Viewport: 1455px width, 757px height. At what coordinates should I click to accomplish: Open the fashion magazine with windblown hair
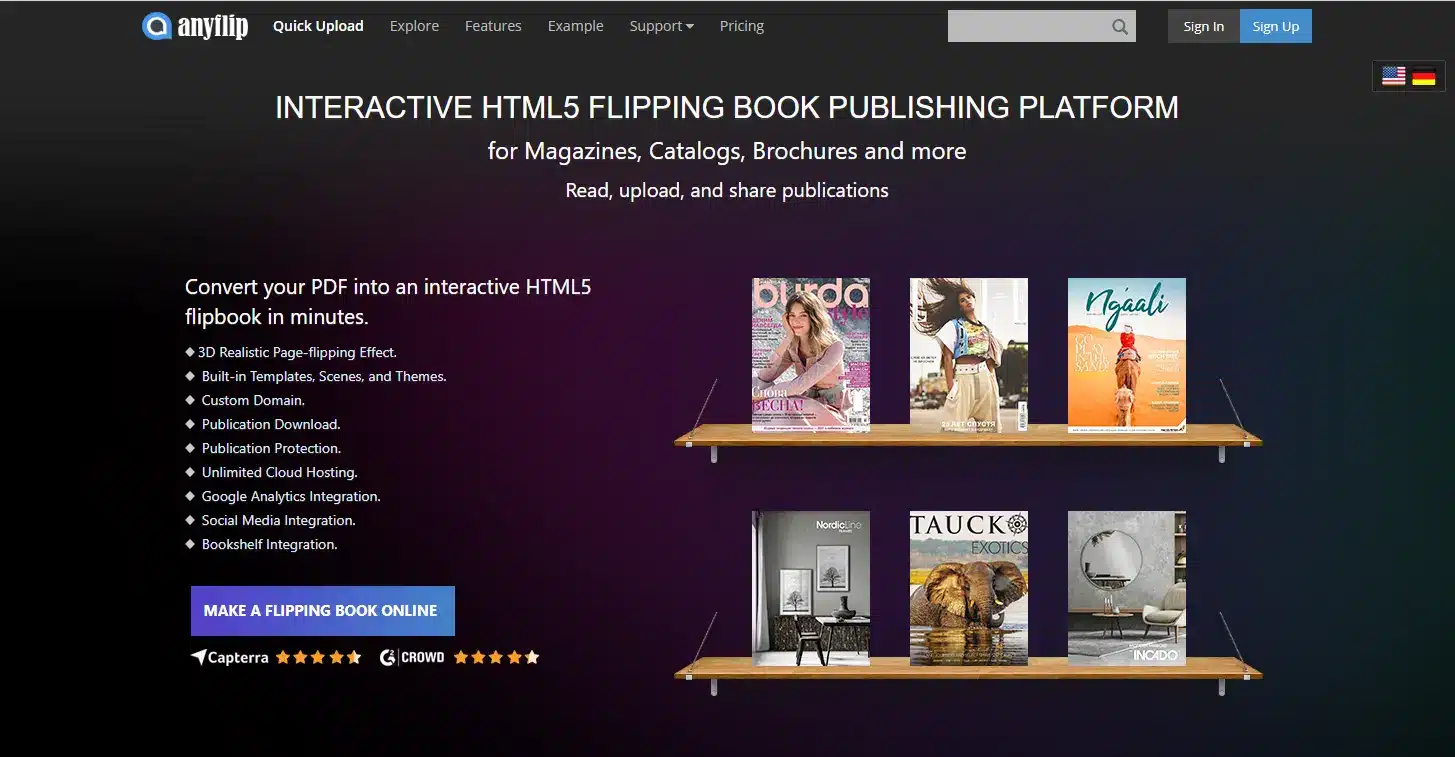click(x=969, y=355)
